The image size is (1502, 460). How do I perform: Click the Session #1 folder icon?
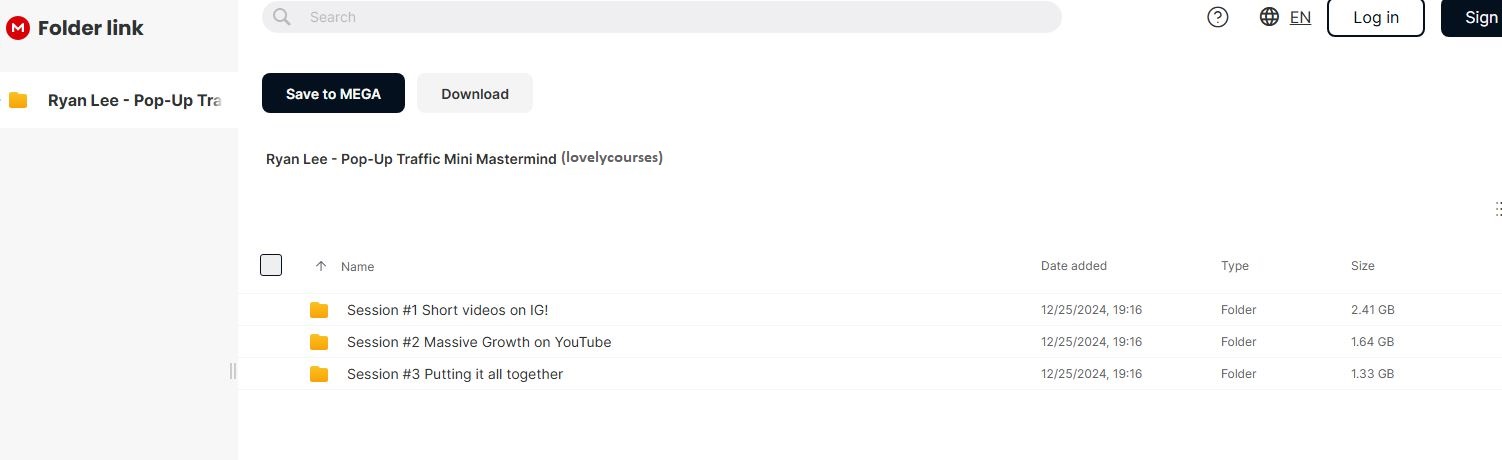tap(319, 310)
